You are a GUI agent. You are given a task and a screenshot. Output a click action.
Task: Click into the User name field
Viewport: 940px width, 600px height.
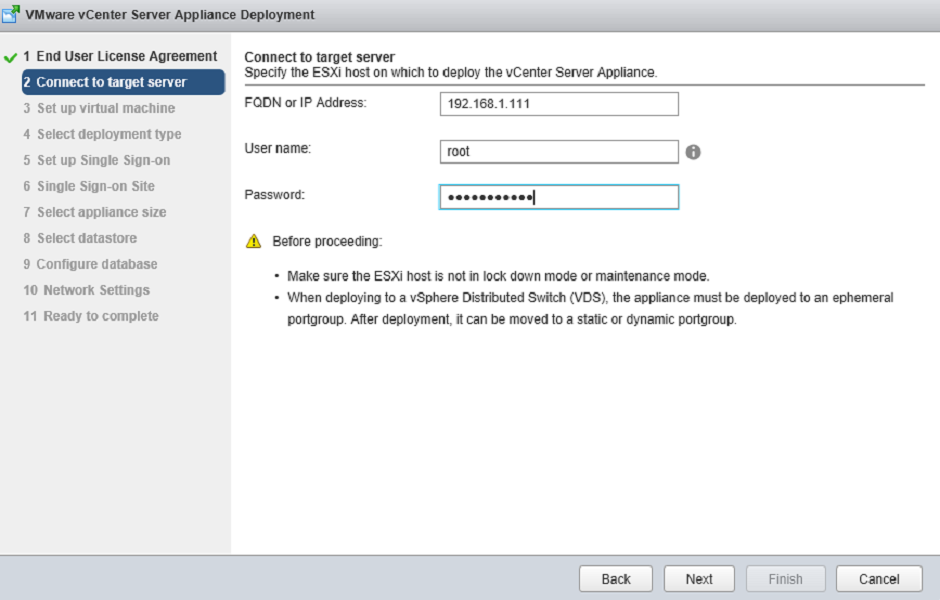click(x=559, y=152)
